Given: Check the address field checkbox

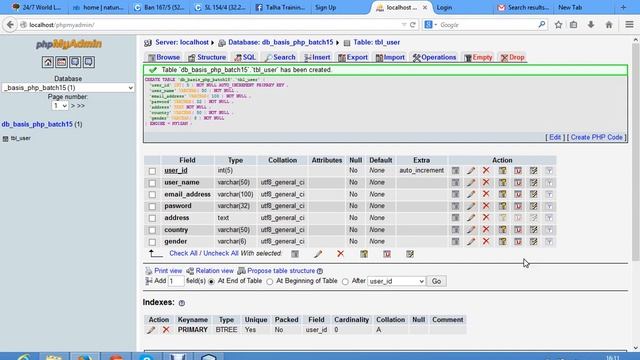Looking at the screenshot, I should click(x=152, y=218).
